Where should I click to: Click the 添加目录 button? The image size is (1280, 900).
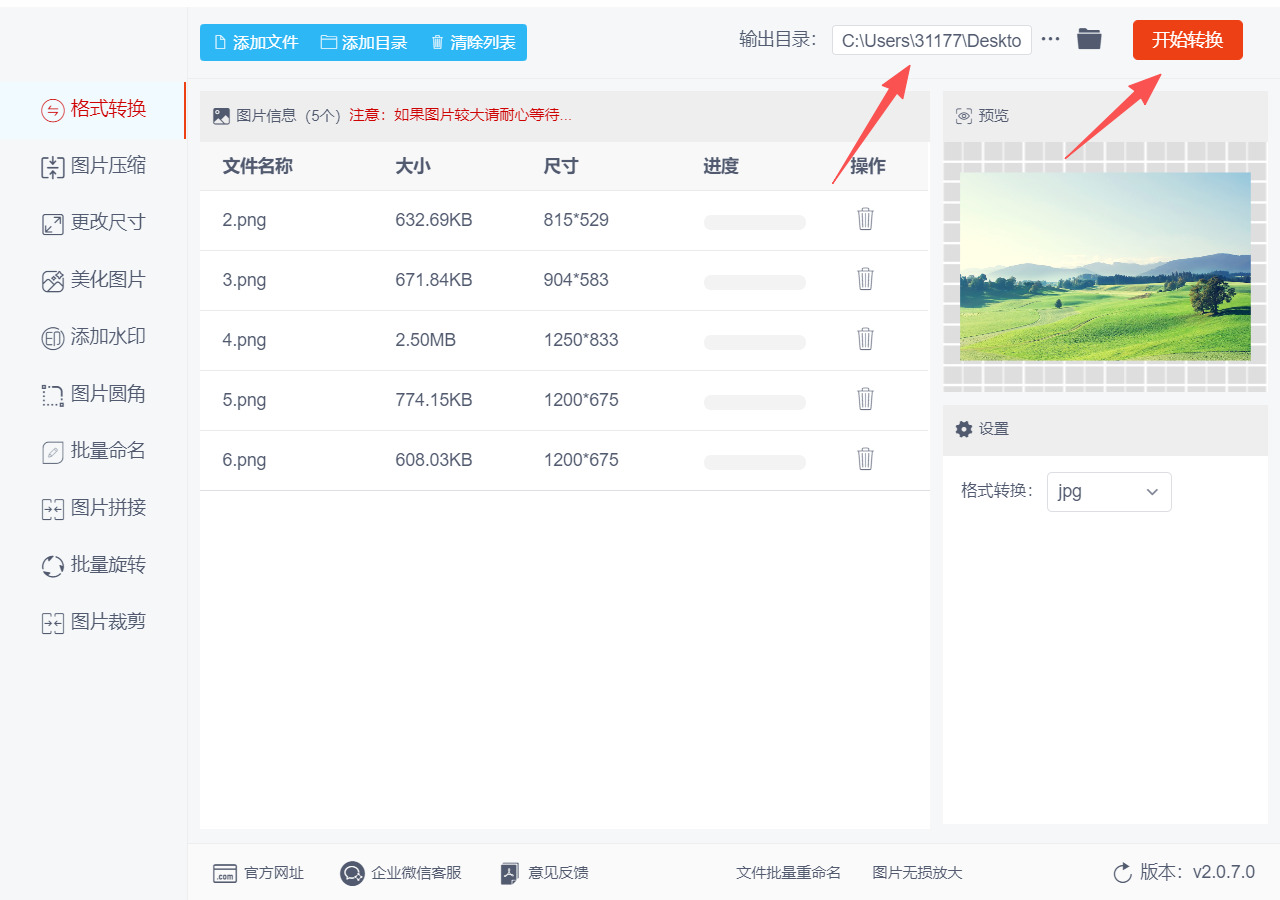coord(364,43)
